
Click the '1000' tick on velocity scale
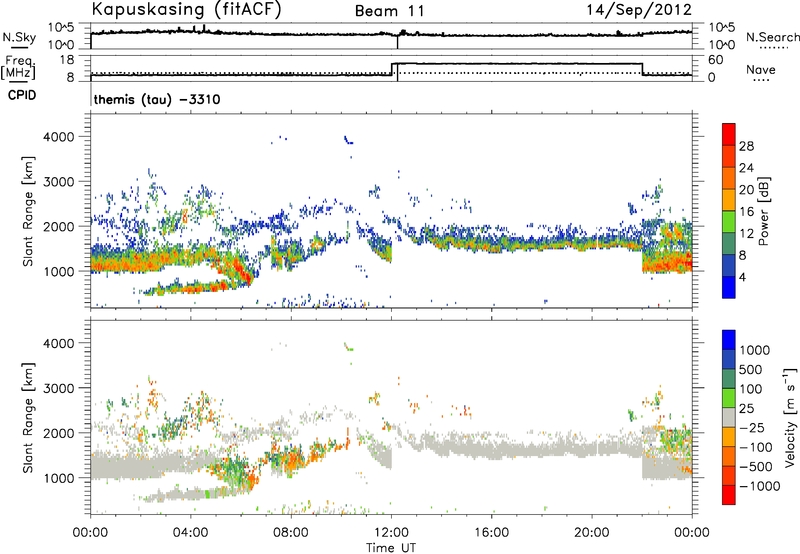755,350
